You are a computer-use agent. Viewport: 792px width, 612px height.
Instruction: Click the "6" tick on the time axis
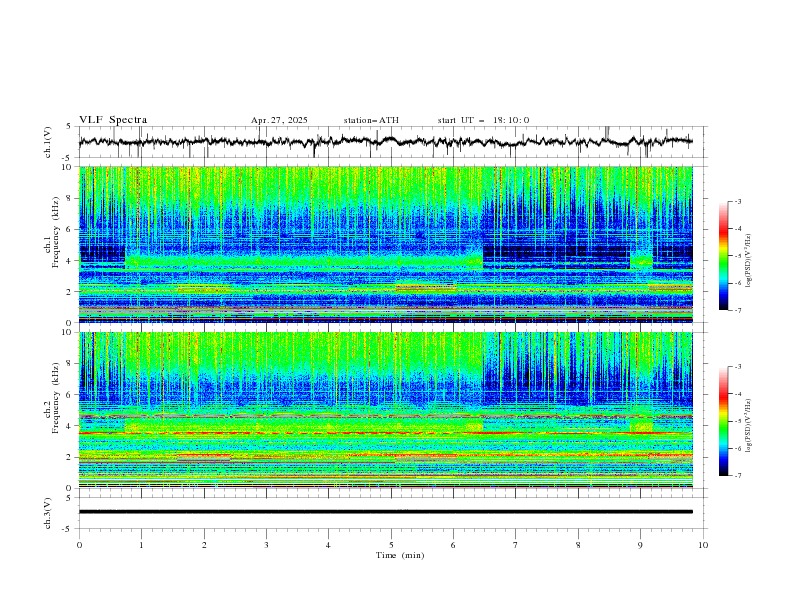tap(453, 545)
